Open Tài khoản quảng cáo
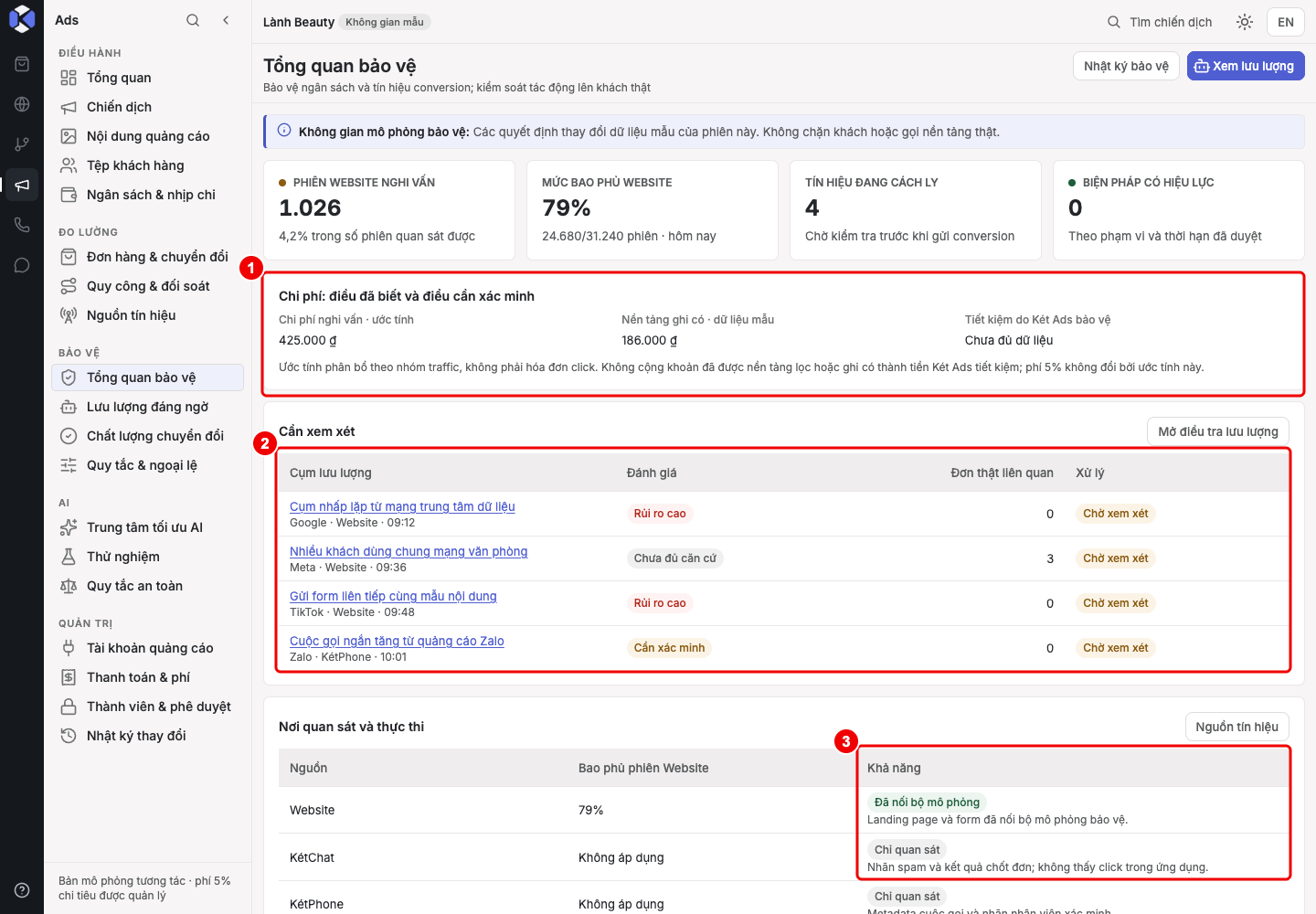1316x914 pixels. (x=147, y=648)
